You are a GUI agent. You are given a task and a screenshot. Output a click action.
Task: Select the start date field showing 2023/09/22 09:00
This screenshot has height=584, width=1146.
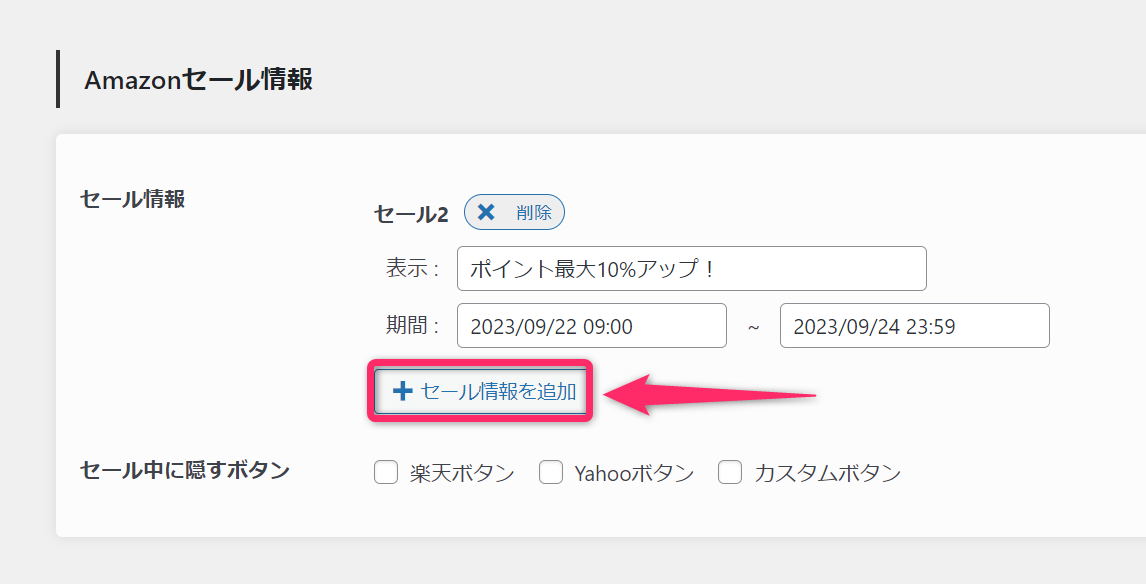(x=590, y=325)
